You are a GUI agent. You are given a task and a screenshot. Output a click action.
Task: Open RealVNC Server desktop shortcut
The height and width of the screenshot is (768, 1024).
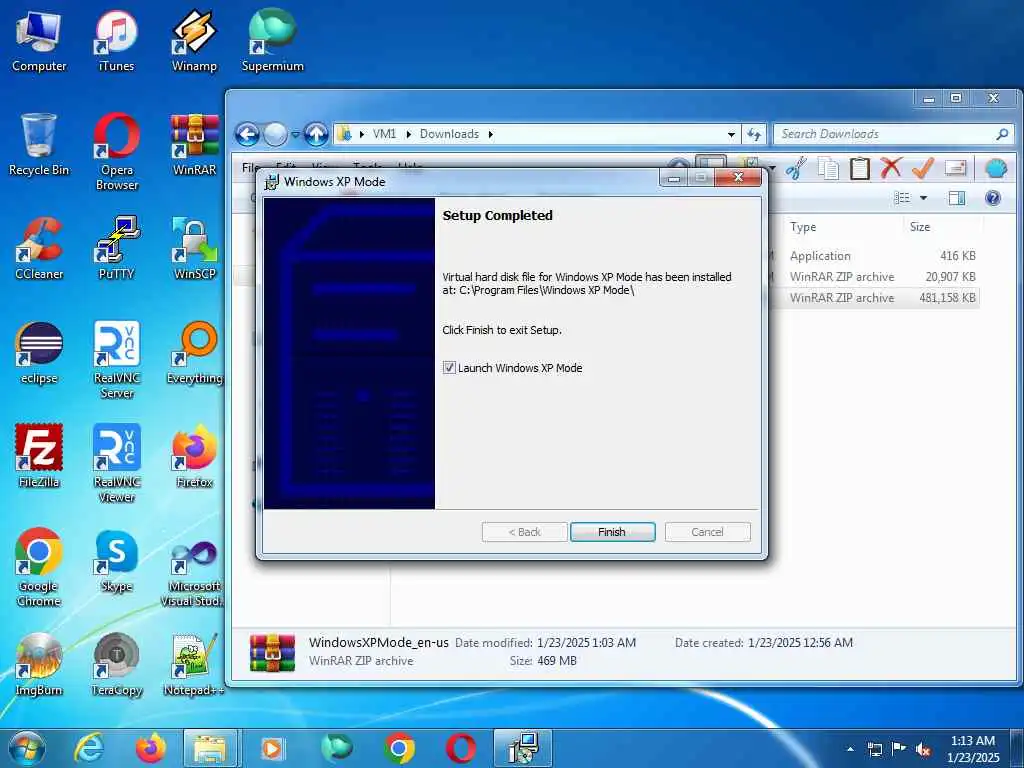[116, 360]
